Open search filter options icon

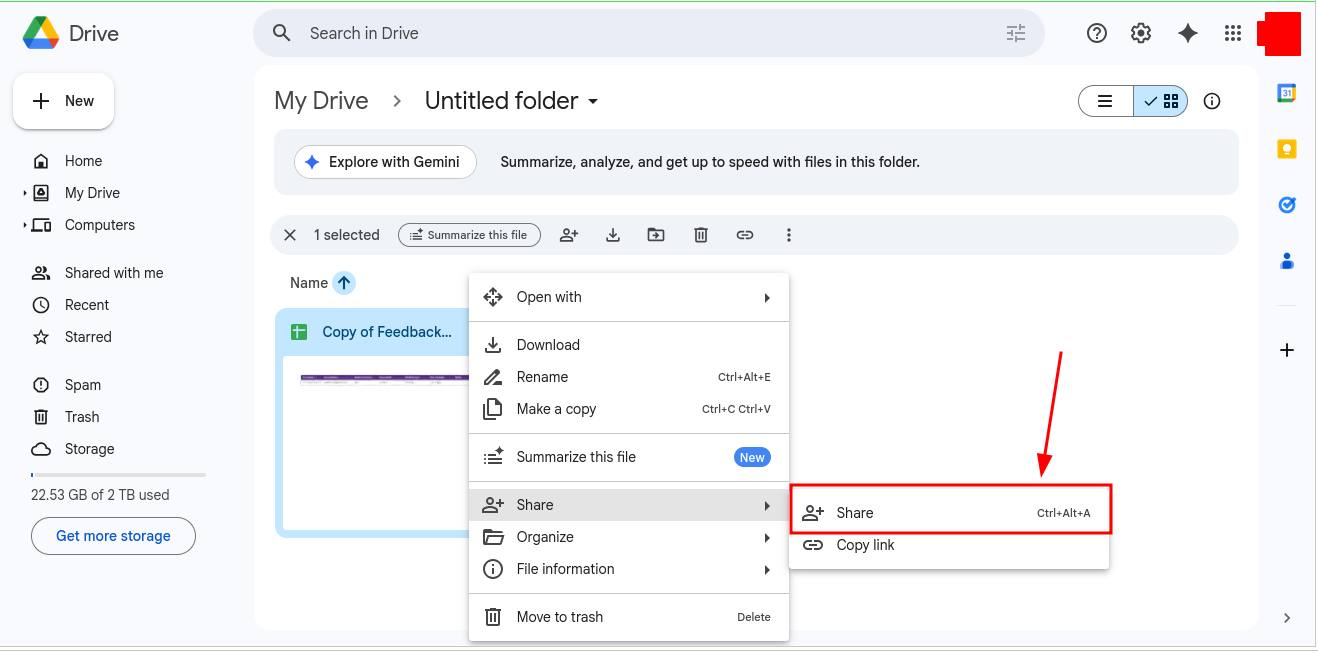[x=1015, y=33]
